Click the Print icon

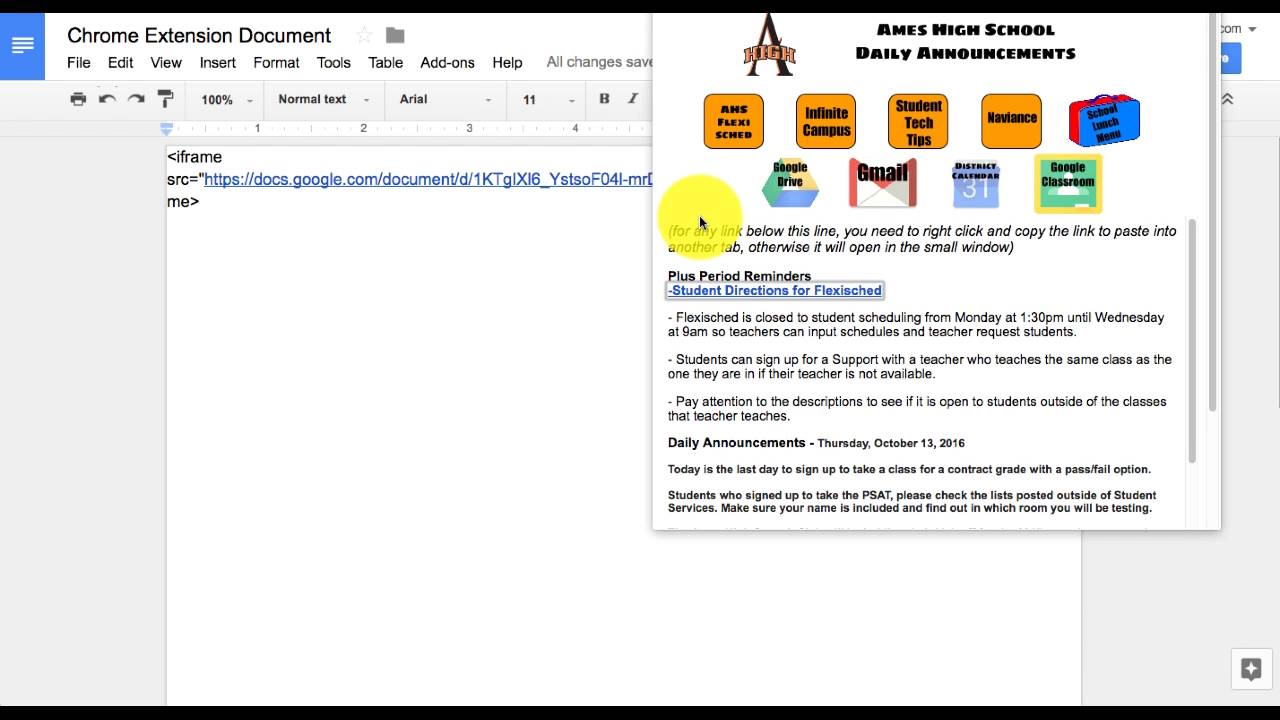tap(78, 99)
